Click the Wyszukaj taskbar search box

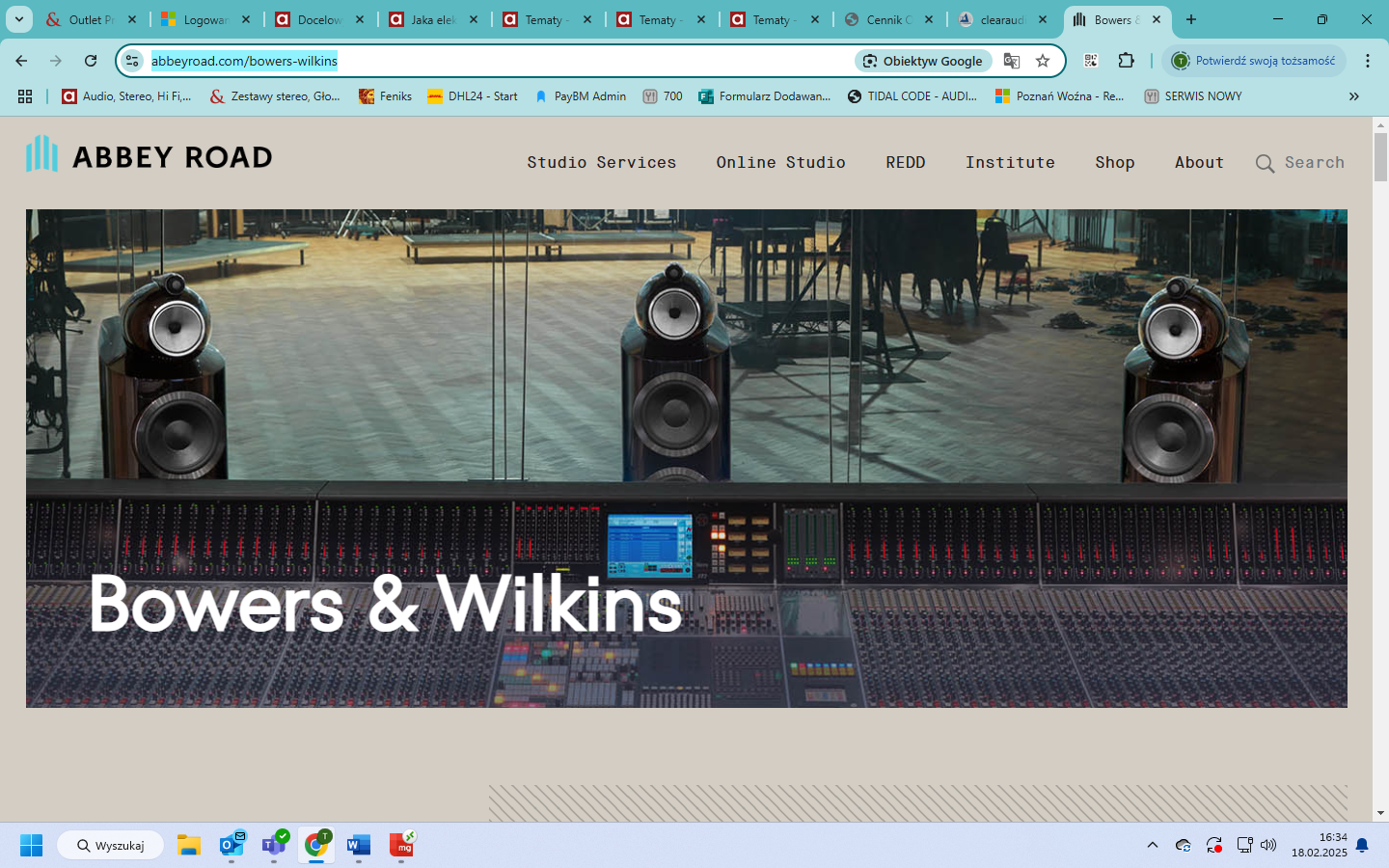[x=111, y=846]
